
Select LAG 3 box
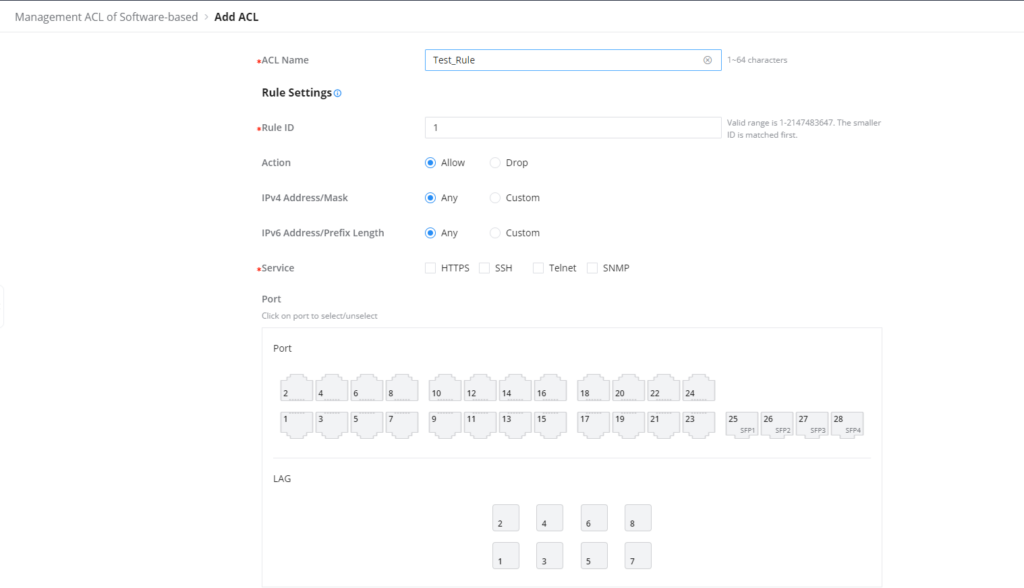click(x=549, y=555)
